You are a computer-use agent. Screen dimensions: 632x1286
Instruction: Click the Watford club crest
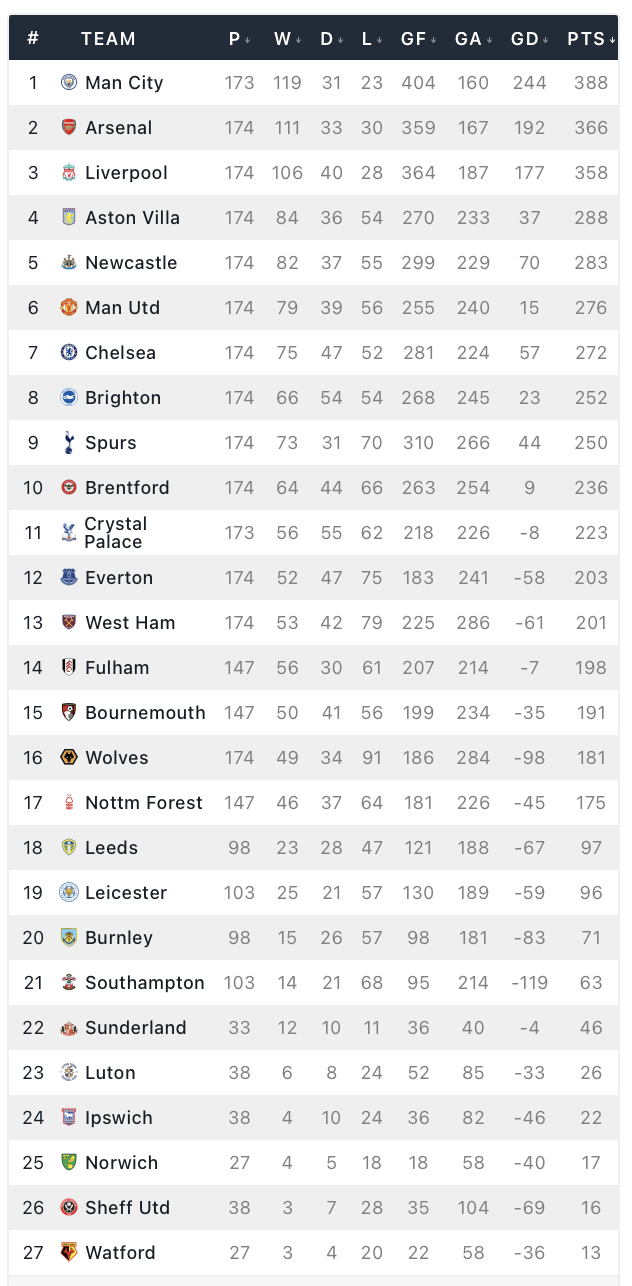[x=69, y=1252]
